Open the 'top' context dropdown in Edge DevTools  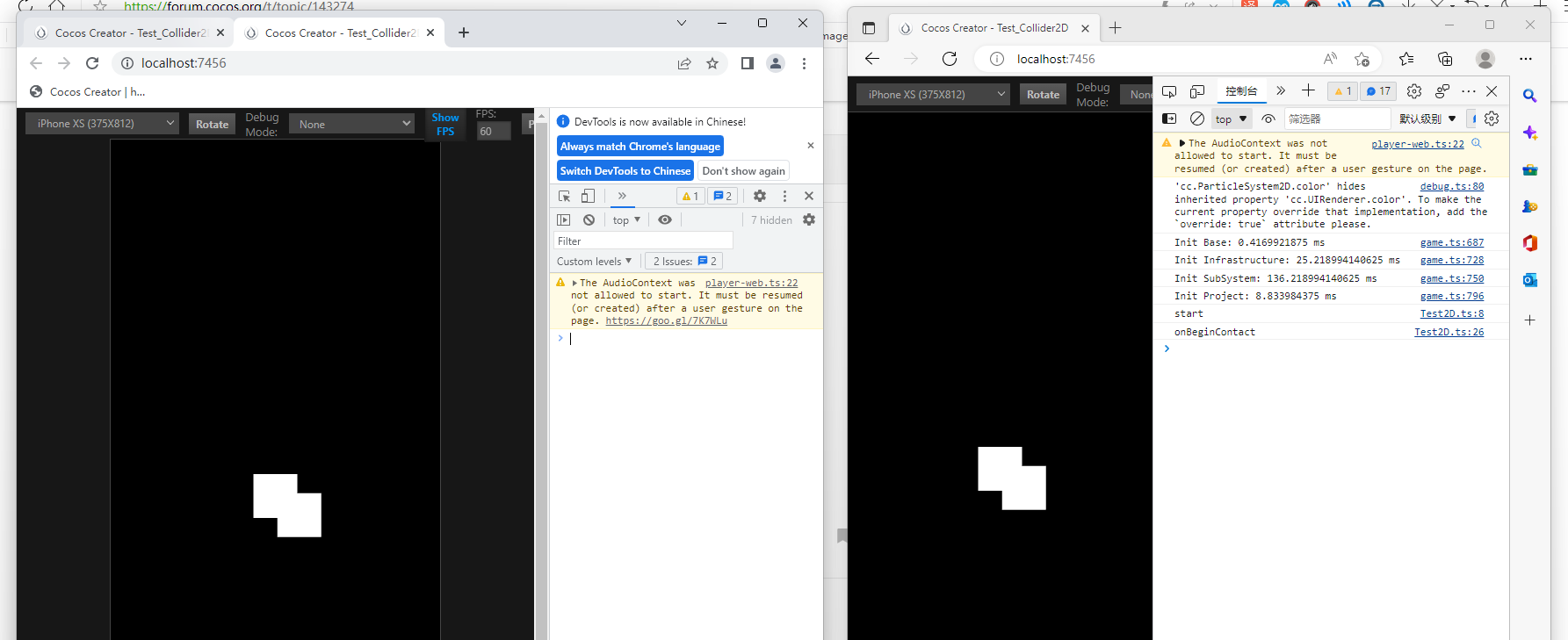1232,119
